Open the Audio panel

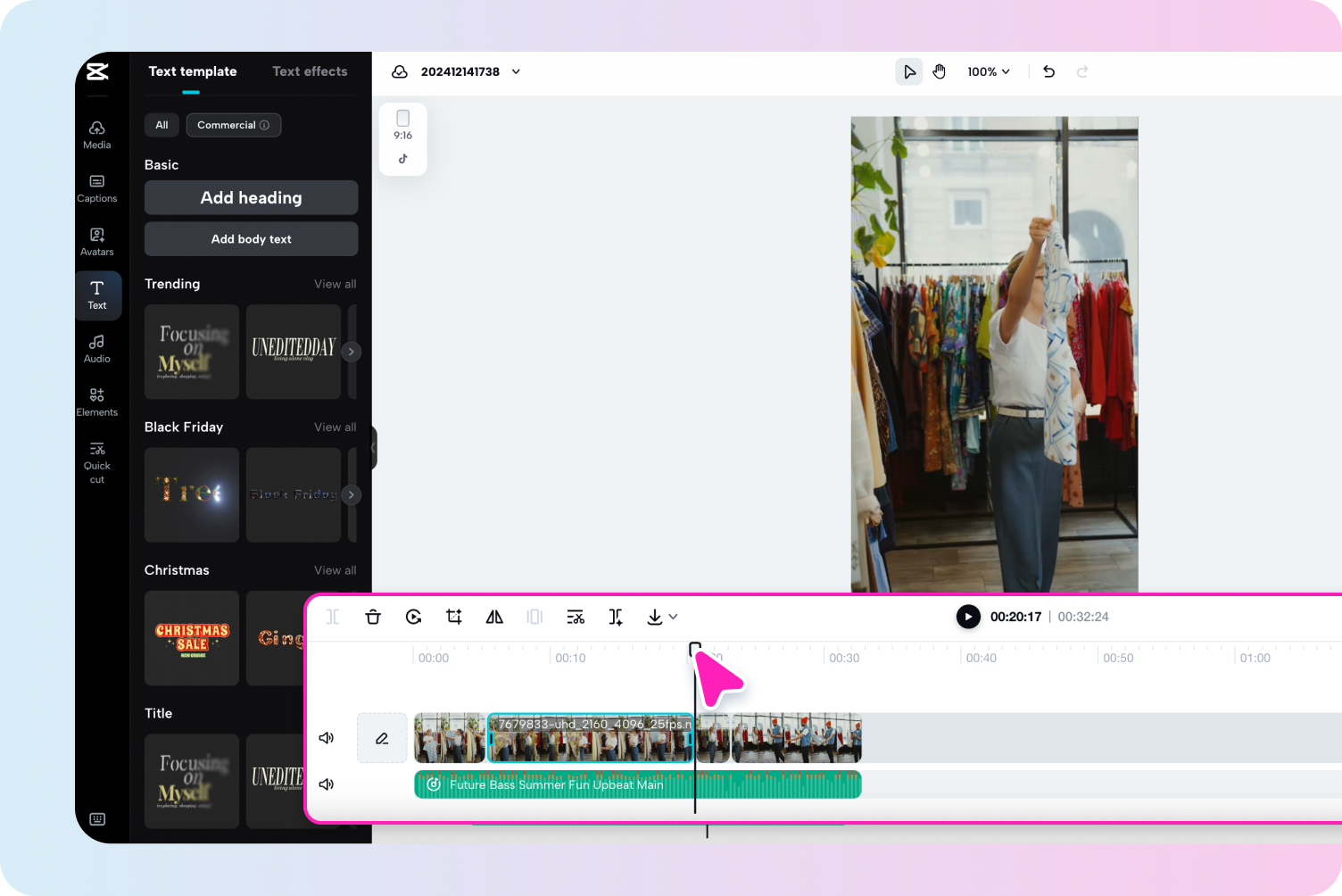96,349
